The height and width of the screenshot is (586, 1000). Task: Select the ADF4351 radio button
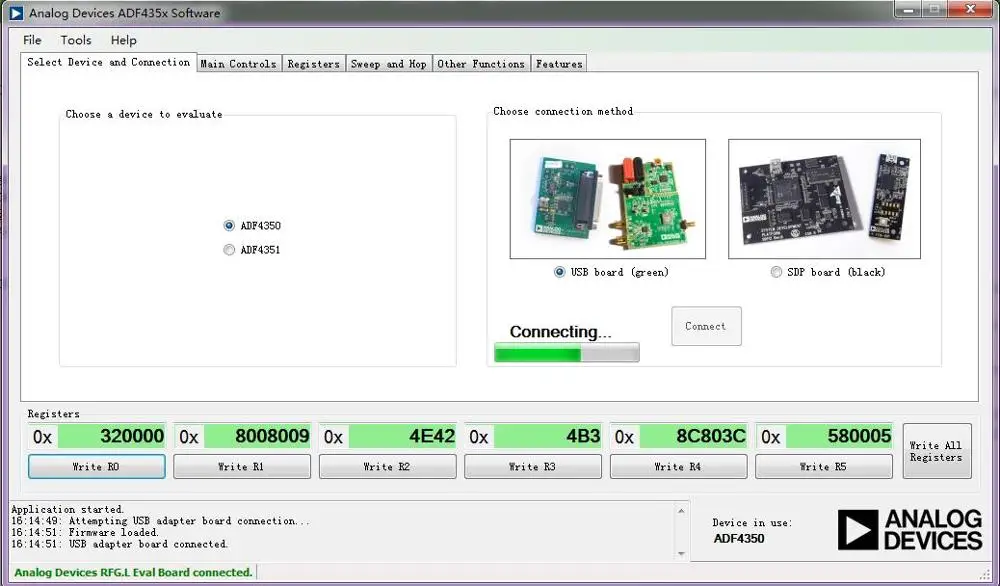tap(229, 250)
